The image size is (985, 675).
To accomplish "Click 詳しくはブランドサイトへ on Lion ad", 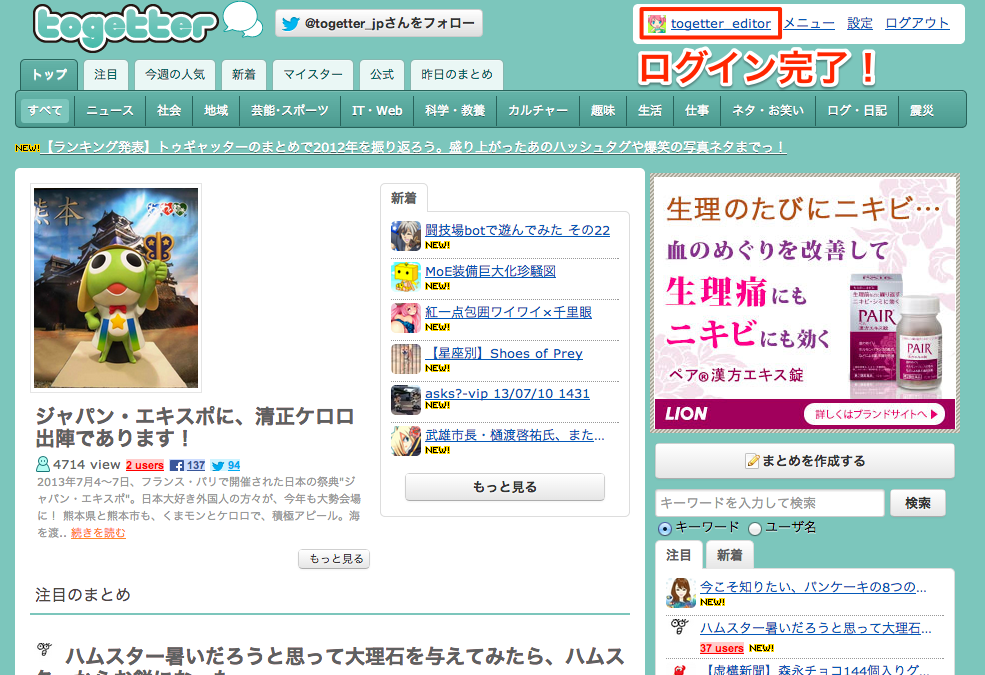I will 874,414.
